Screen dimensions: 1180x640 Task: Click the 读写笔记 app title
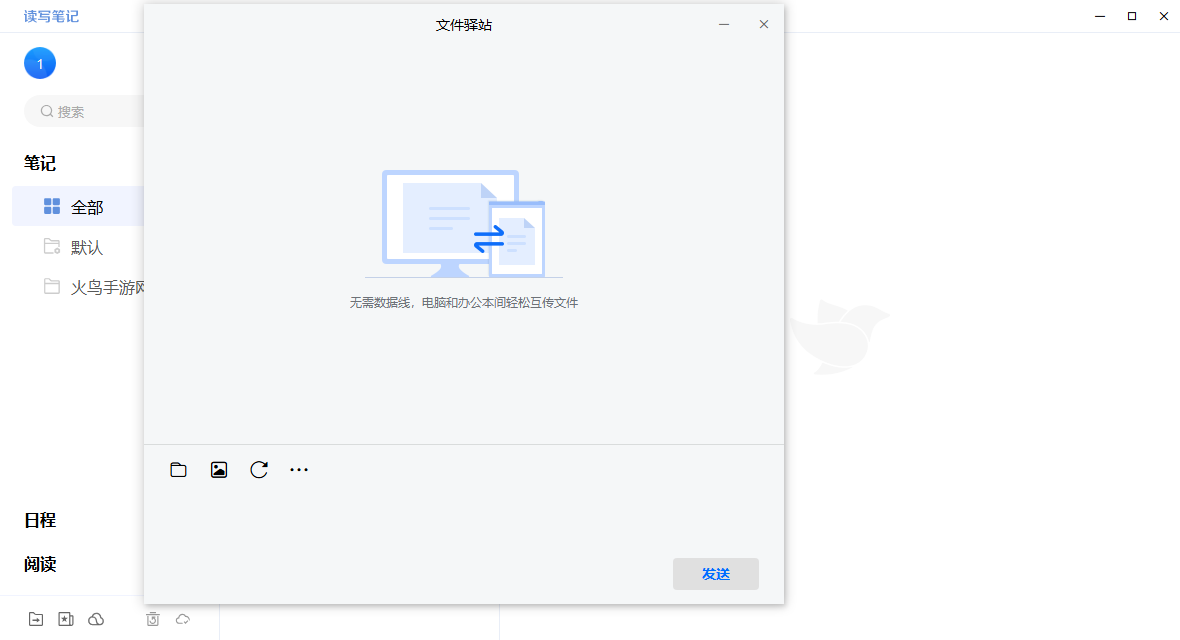pyautogui.click(x=51, y=16)
